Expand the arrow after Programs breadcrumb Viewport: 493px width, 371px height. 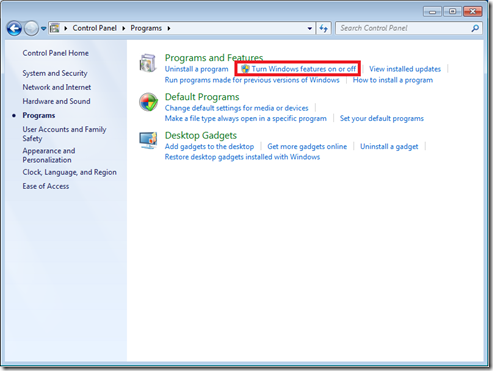pyautogui.click(x=169, y=28)
